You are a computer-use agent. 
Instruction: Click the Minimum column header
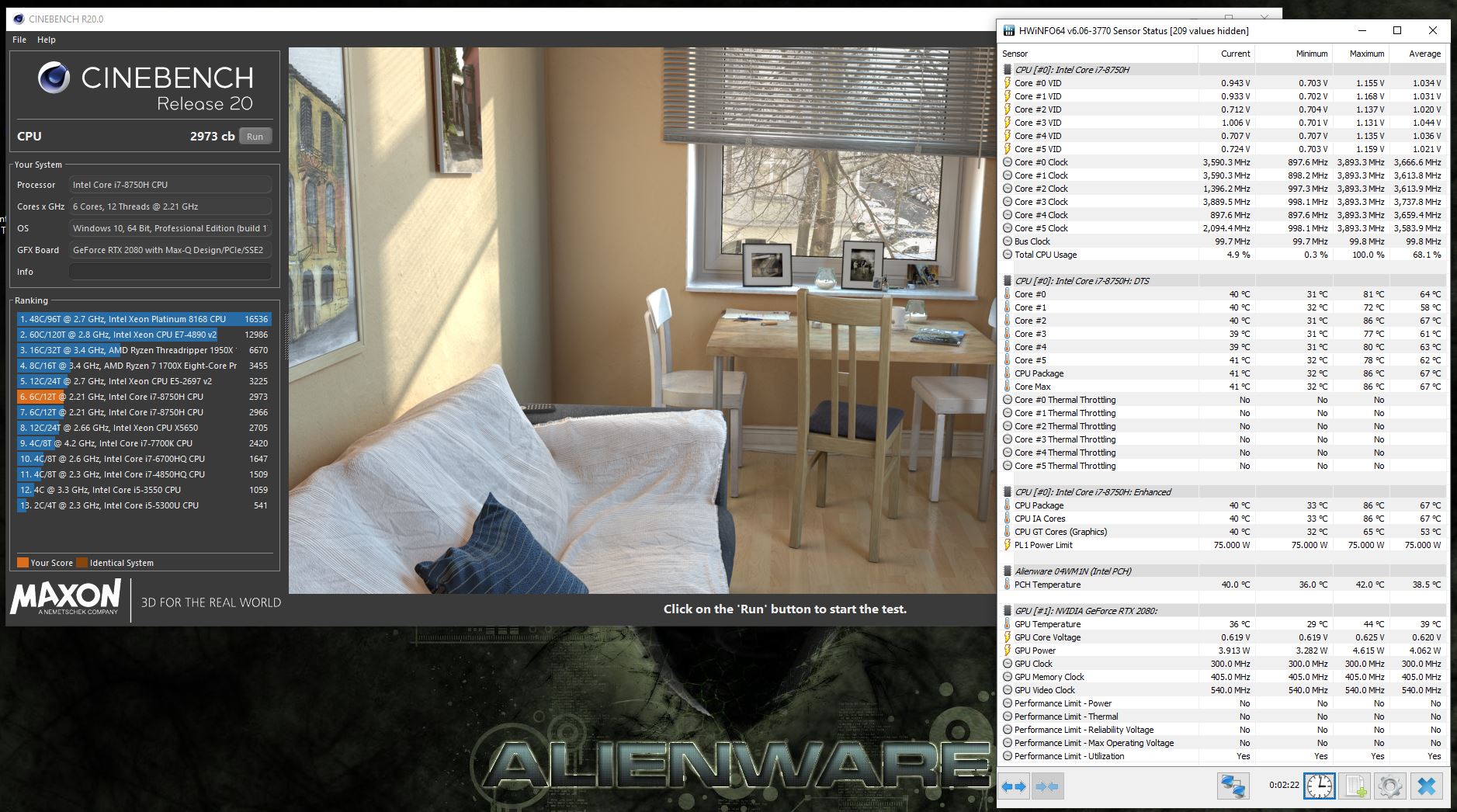pos(1294,54)
